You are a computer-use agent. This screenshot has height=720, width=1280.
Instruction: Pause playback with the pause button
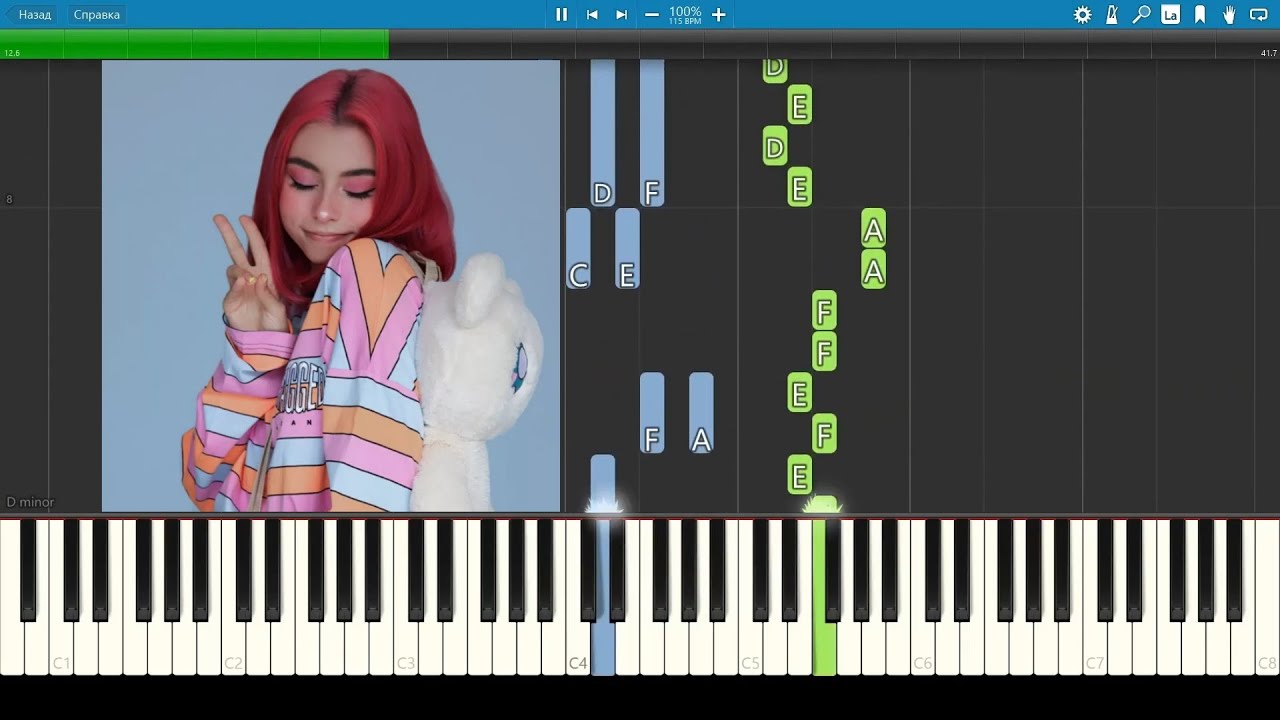point(561,15)
